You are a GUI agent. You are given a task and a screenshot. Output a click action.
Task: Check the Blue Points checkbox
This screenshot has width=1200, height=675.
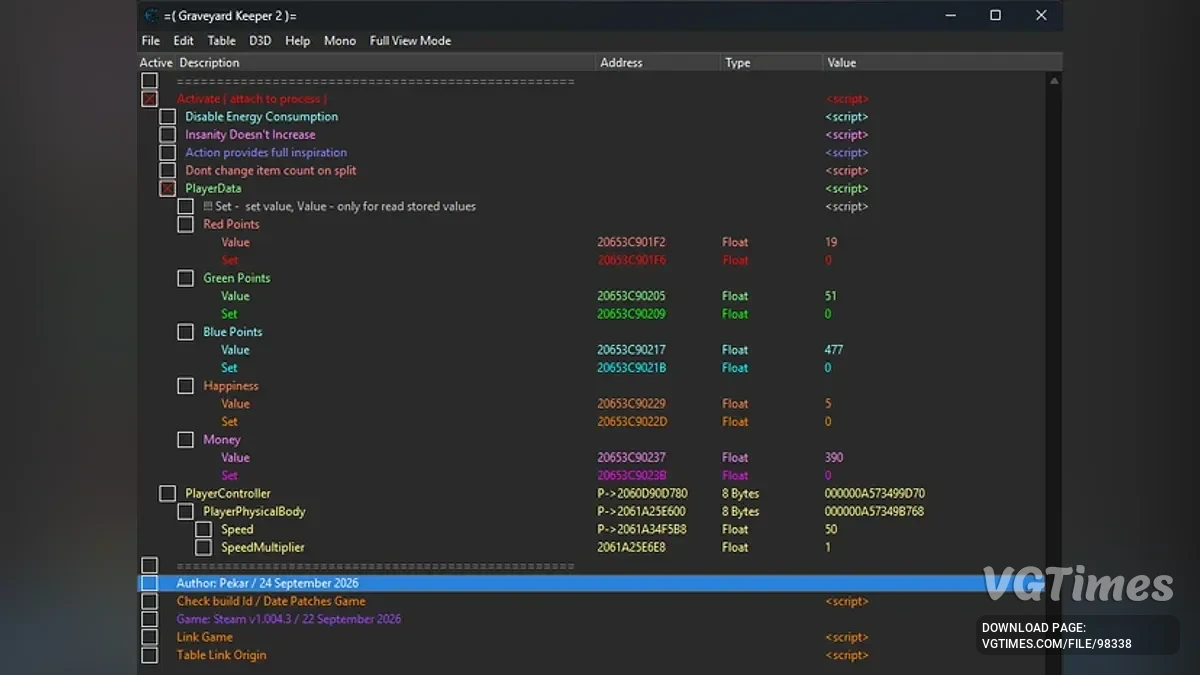(x=185, y=332)
